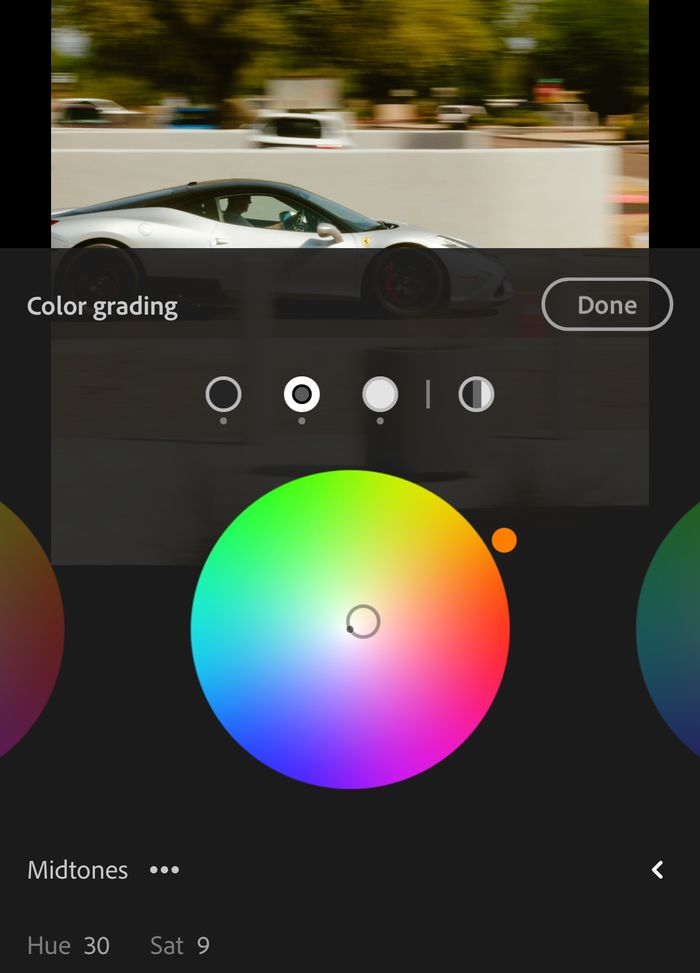Click the orange hue handle on wheel edge
The height and width of the screenshot is (973, 700).
504,540
